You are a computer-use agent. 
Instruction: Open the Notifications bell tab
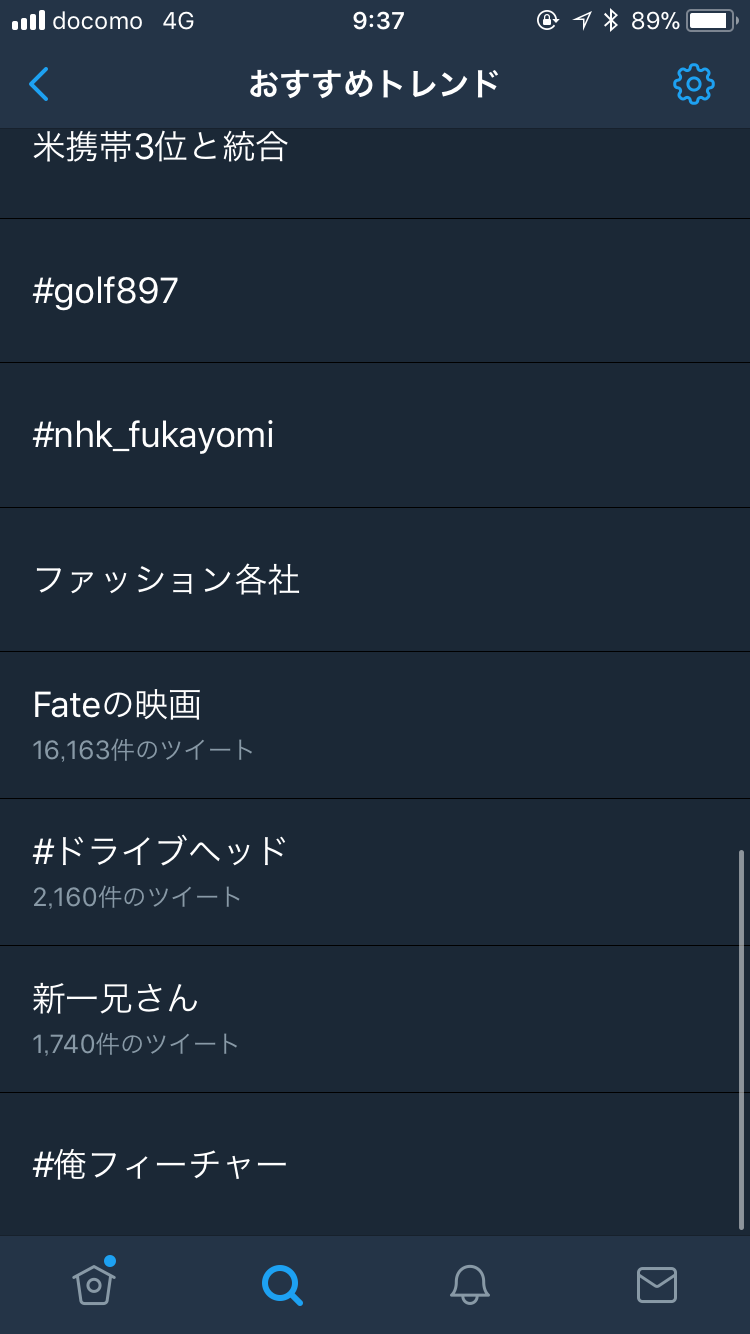469,1285
